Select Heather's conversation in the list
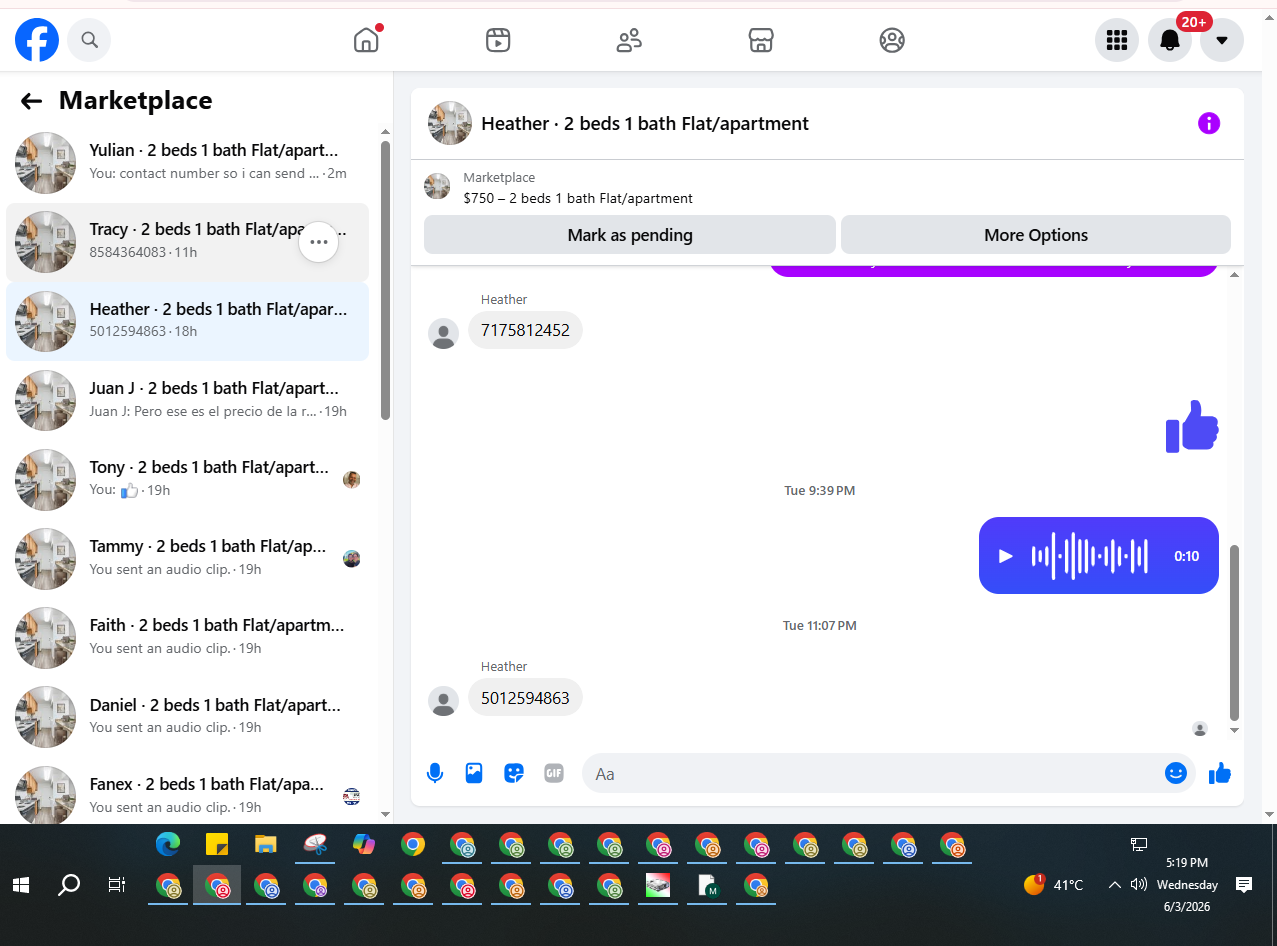1277x946 pixels. tap(187, 321)
